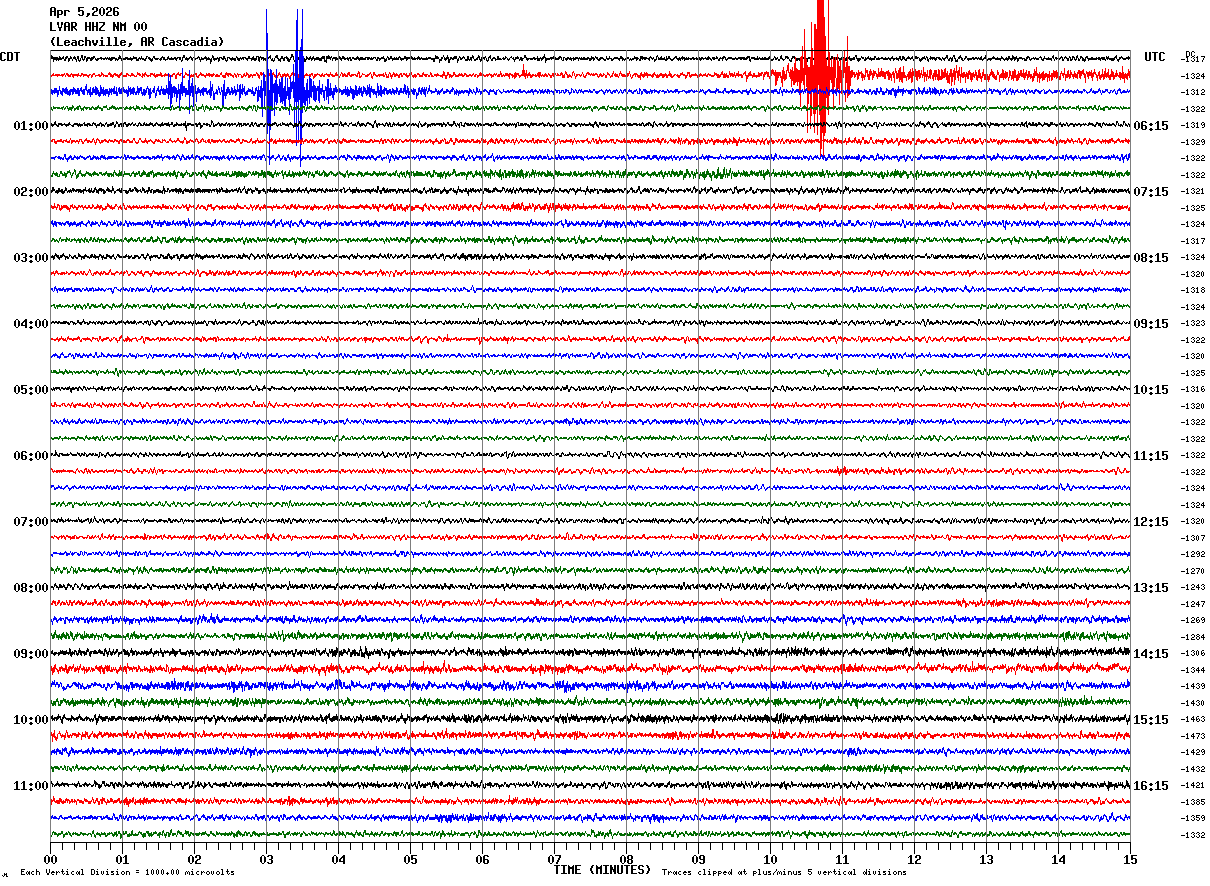
Task: Click the DC offset value -1316
Action: pos(1192,389)
